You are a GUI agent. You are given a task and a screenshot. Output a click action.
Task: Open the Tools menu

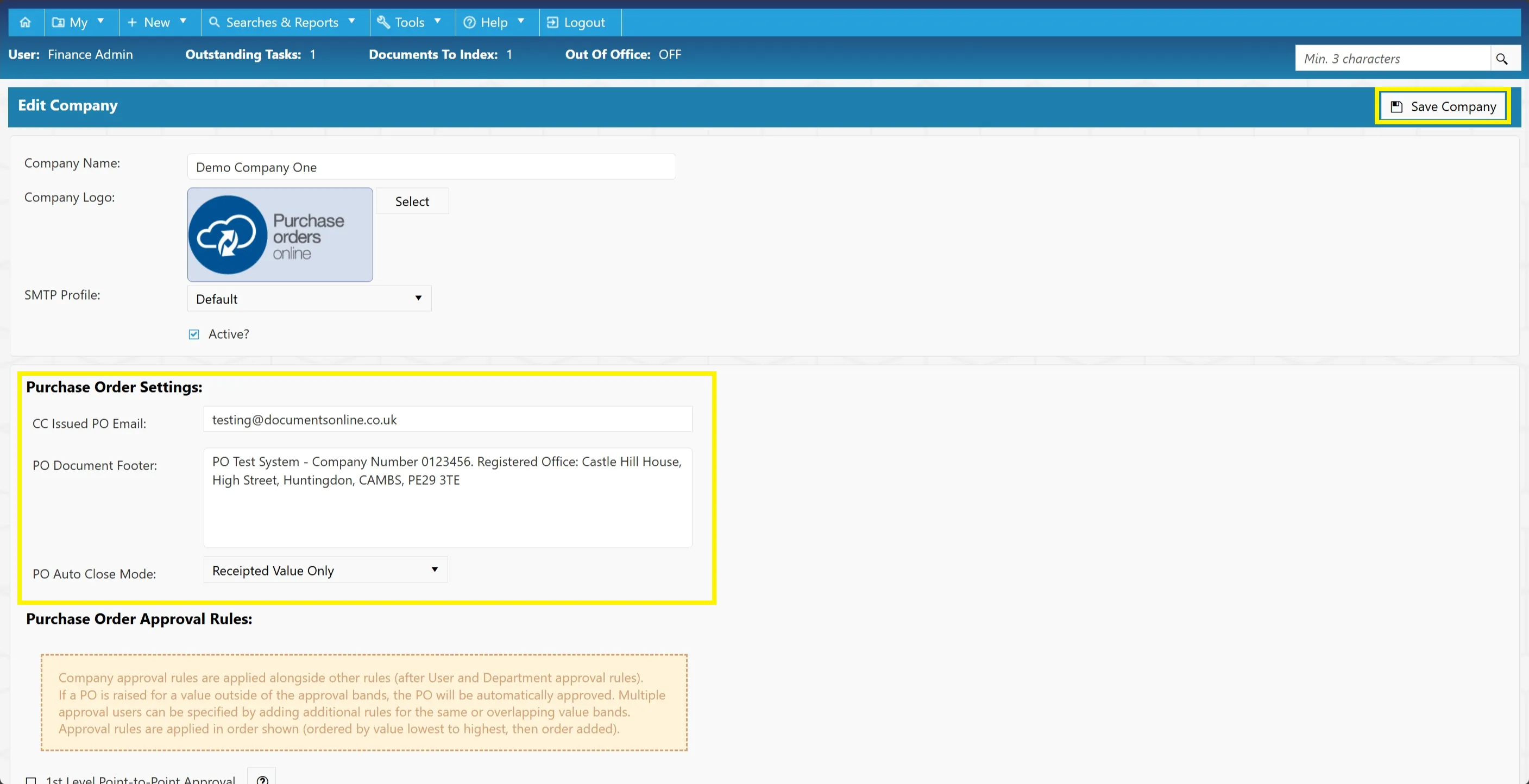[412, 23]
